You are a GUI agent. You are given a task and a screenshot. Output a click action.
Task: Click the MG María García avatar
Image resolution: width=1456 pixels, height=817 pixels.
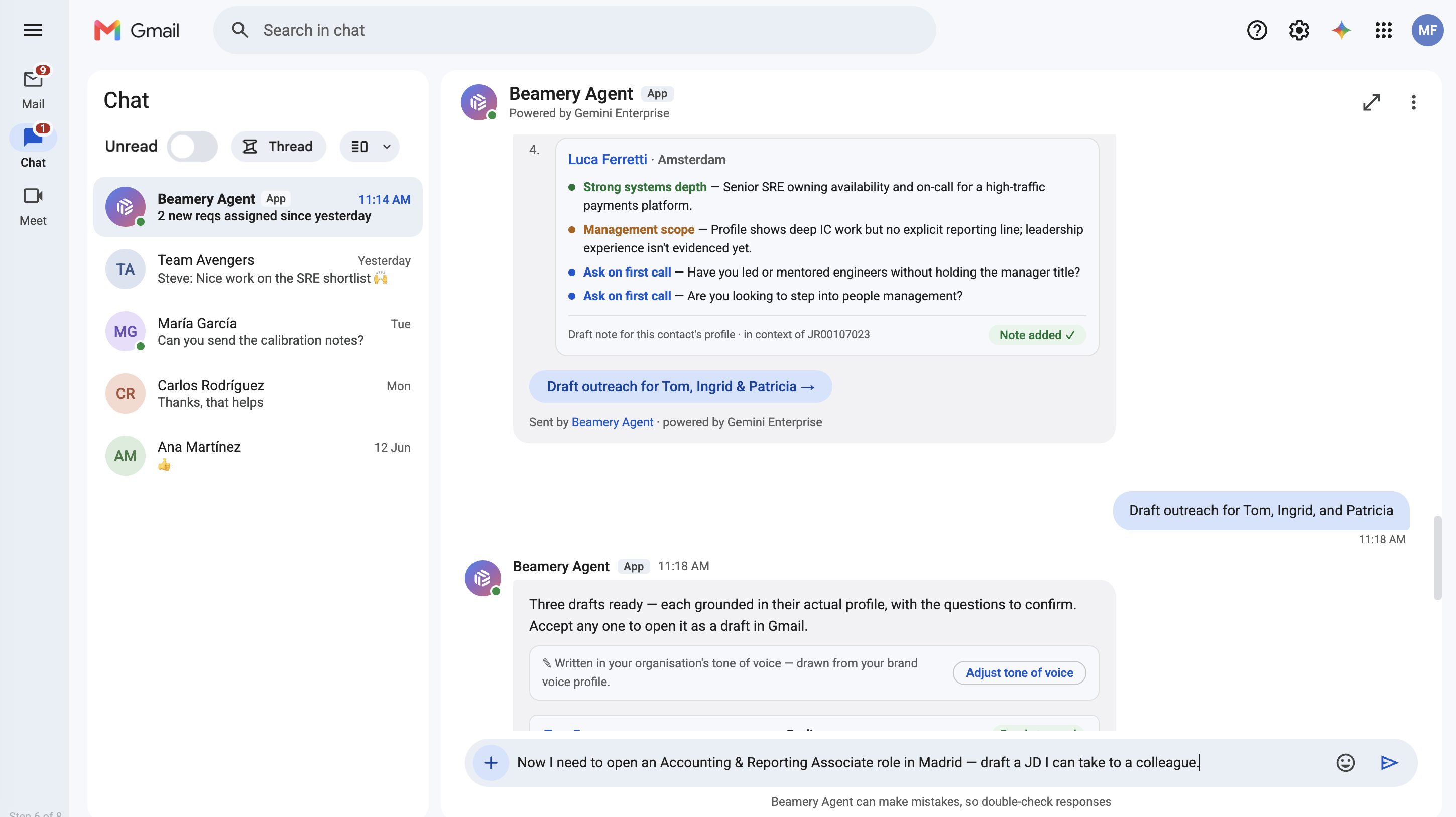(126, 331)
